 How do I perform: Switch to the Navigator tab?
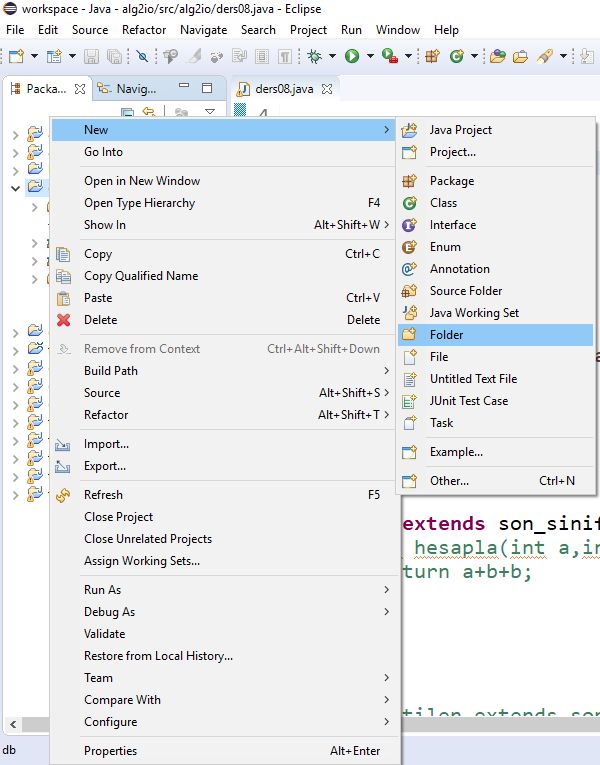coord(127,89)
